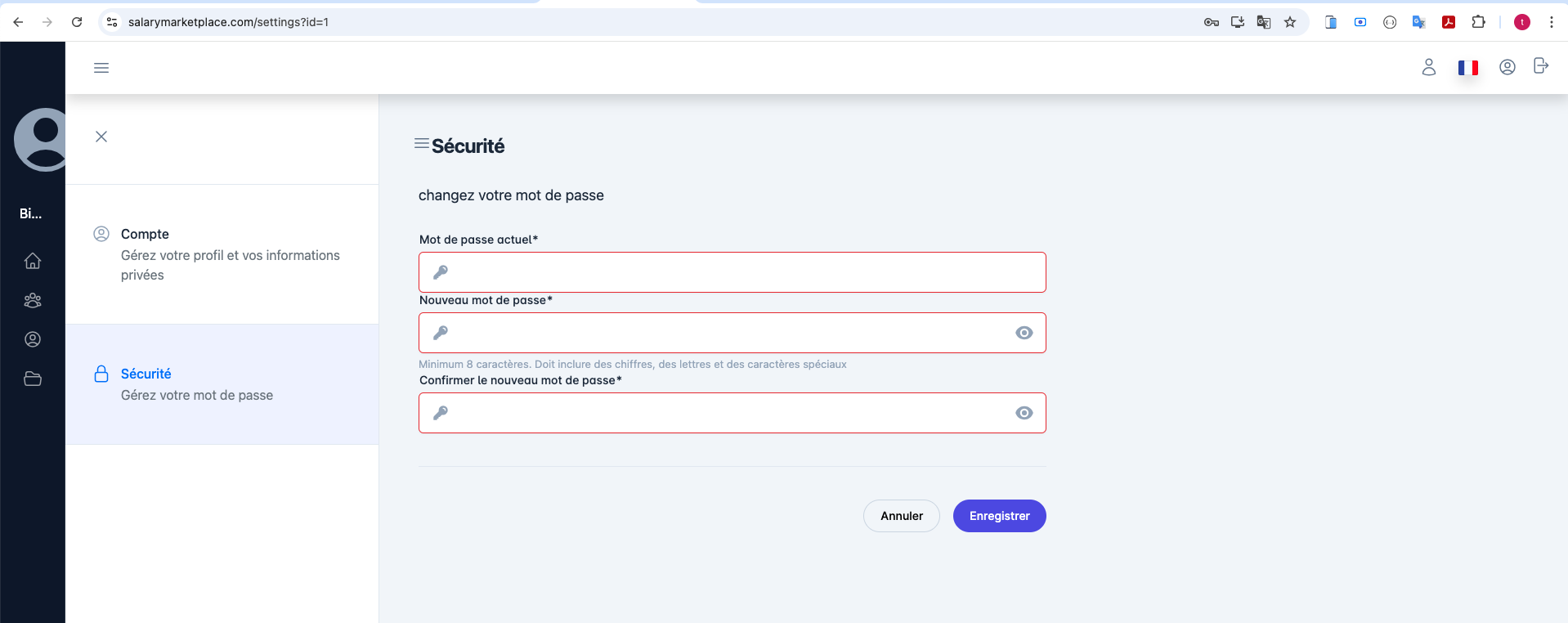Open the person icon in top header
Screen dimensions: 1568x623
click(x=1428, y=67)
